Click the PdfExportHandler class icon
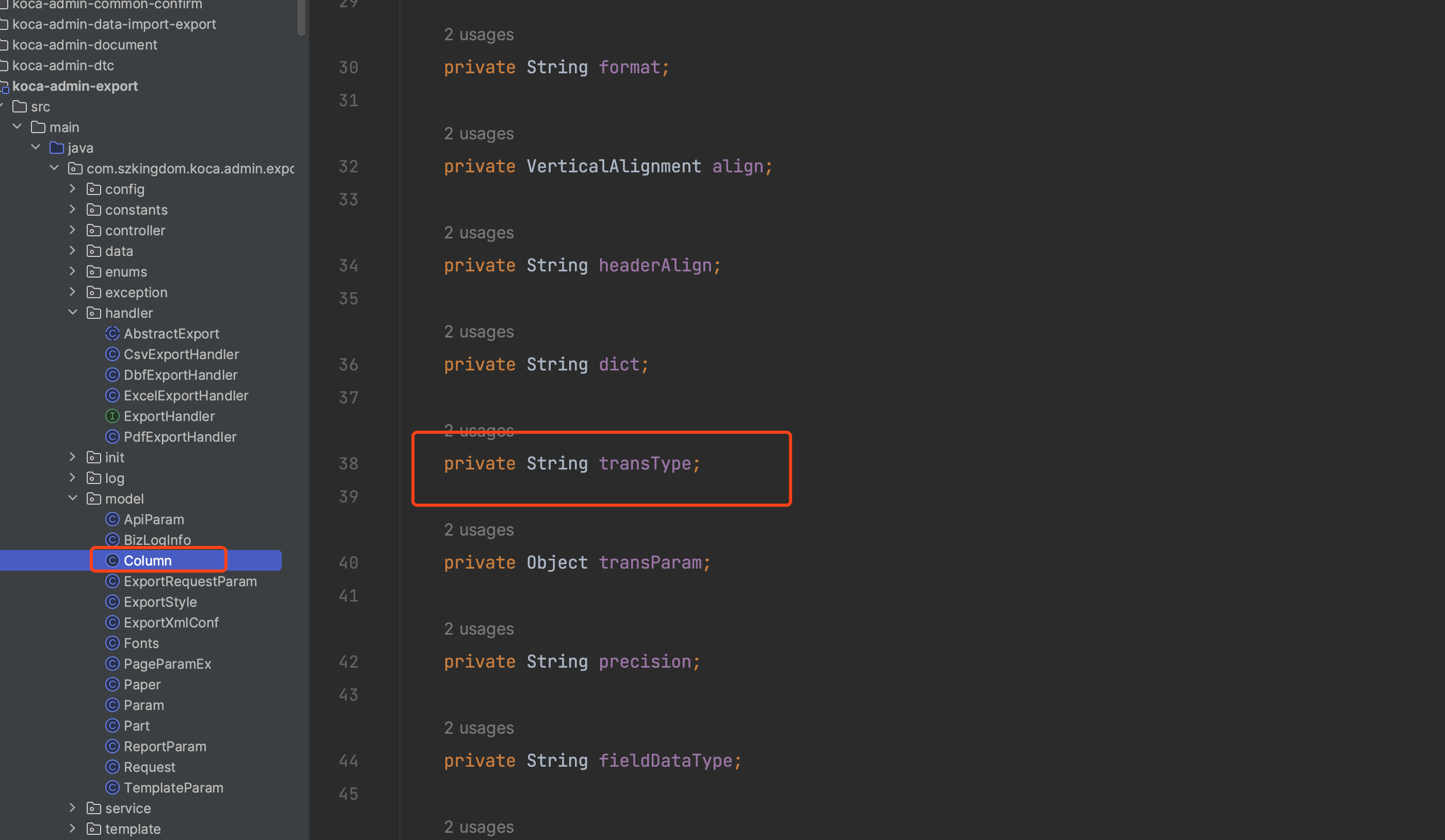 pyautogui.click(x=113, y=437)
